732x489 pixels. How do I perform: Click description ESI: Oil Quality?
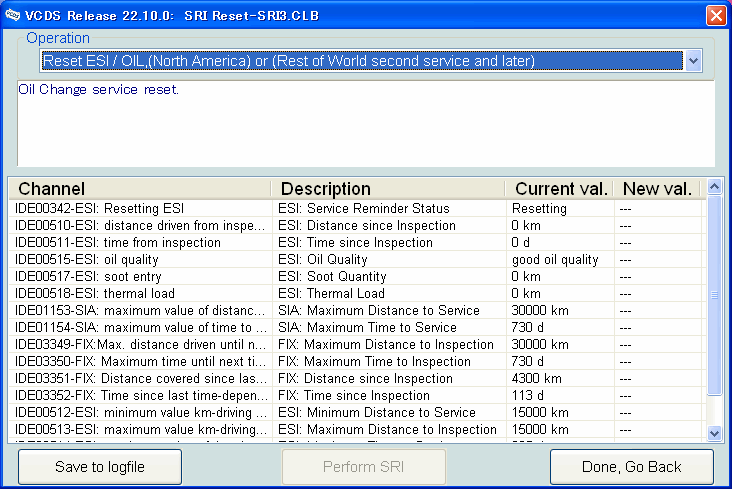click(323, 260)
